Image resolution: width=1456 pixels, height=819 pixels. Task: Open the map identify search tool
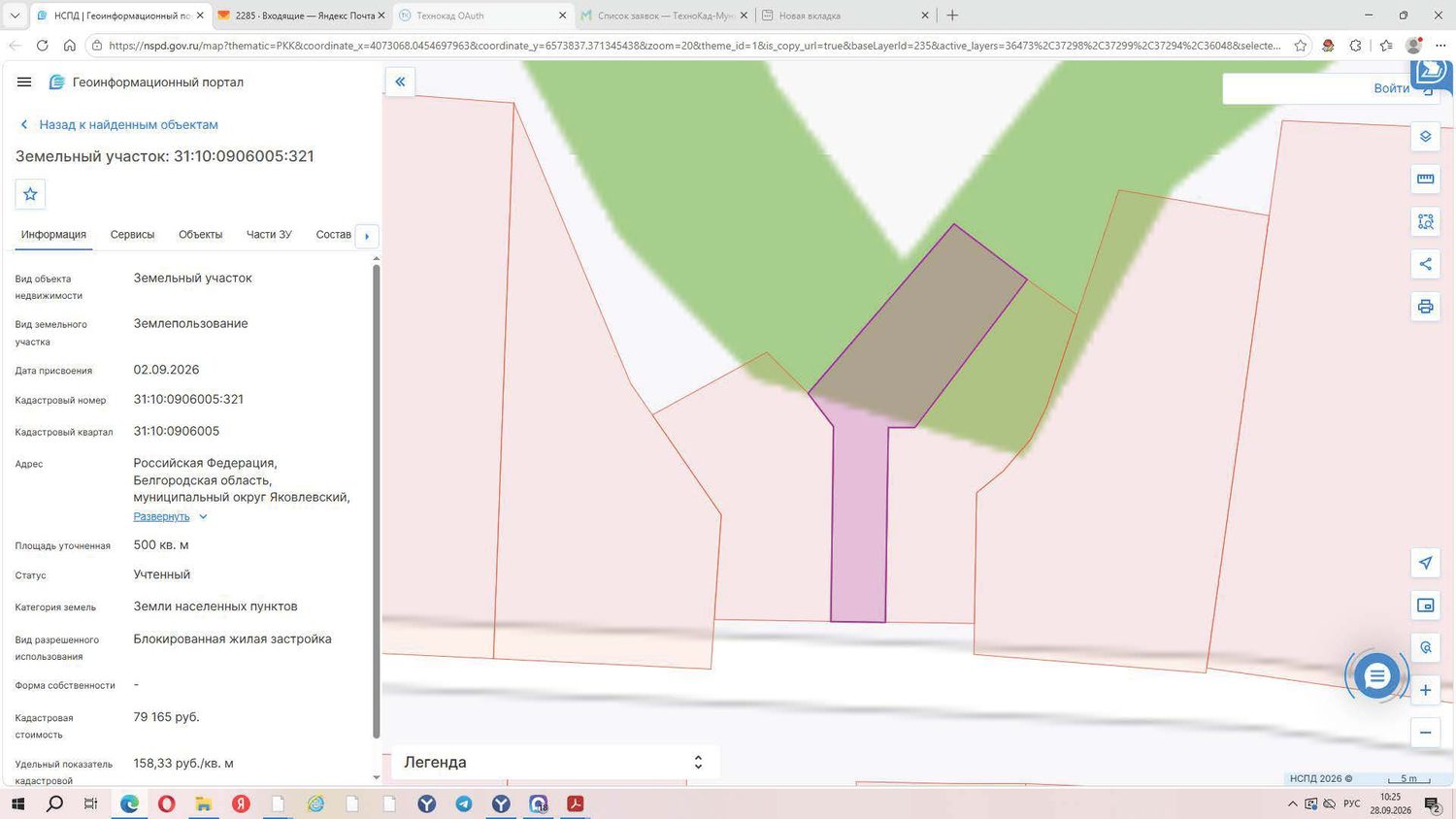[1425, 647]
